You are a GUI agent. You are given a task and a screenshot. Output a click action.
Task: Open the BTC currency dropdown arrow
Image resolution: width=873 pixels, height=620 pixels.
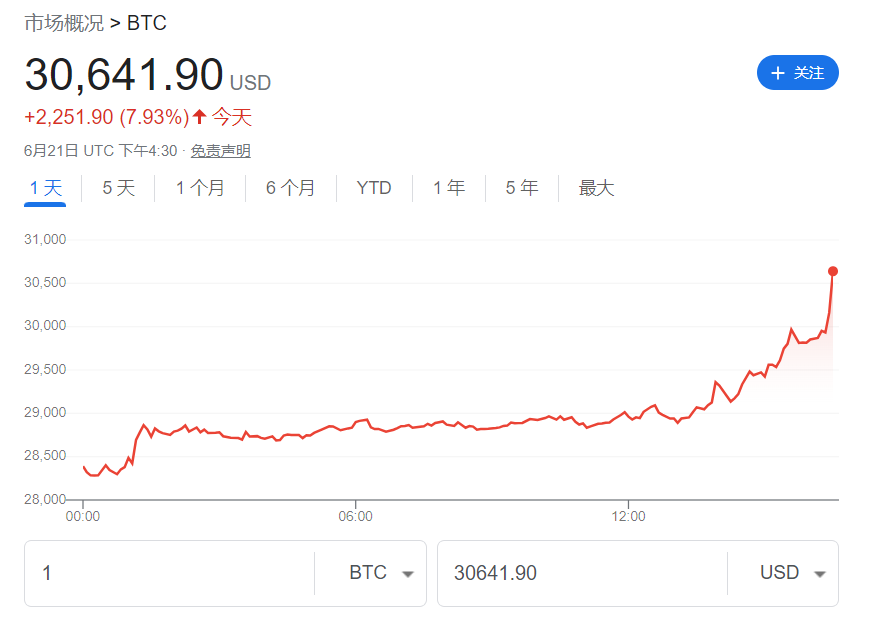407,574
